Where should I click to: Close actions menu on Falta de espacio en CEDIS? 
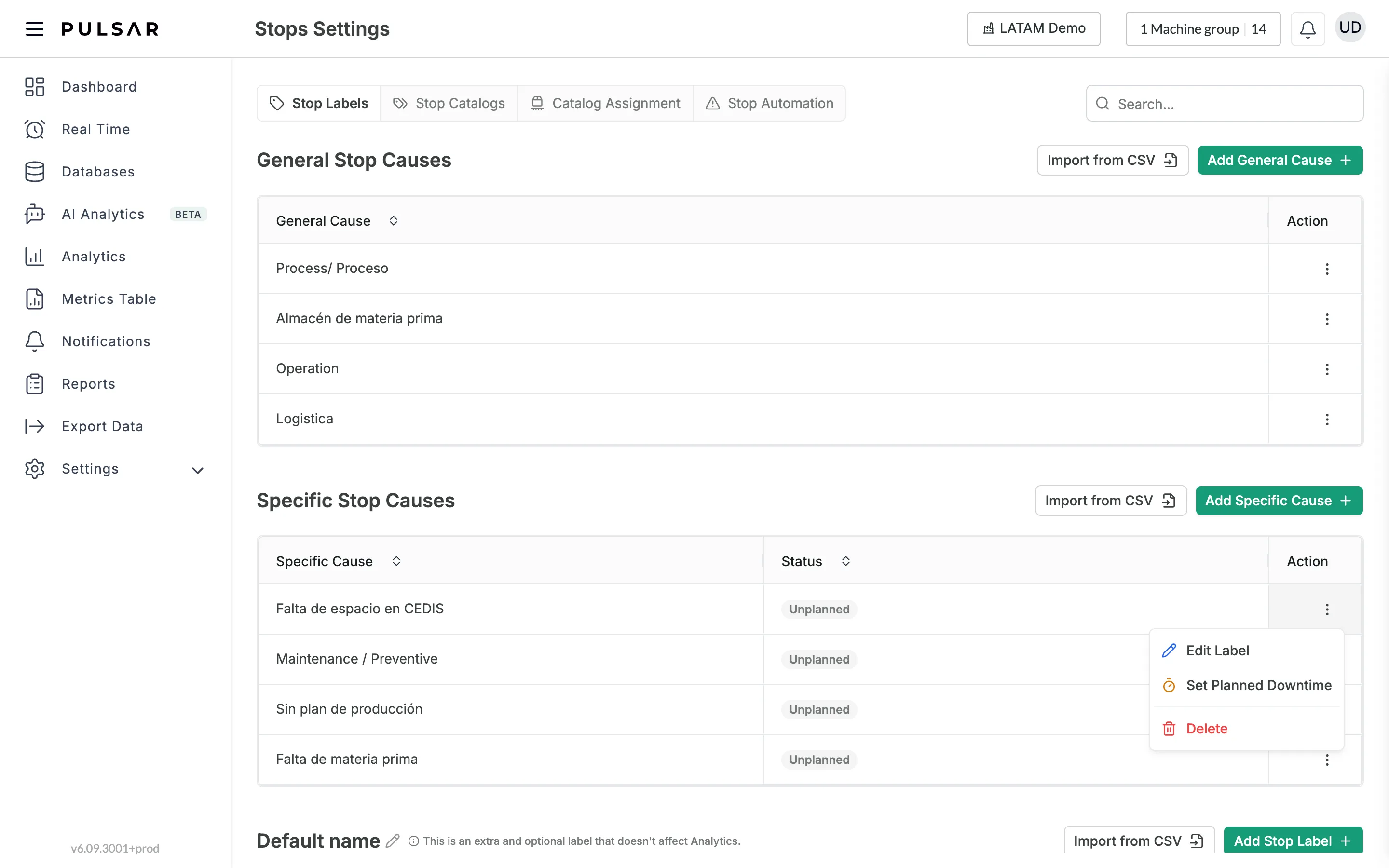point(1326,609)
